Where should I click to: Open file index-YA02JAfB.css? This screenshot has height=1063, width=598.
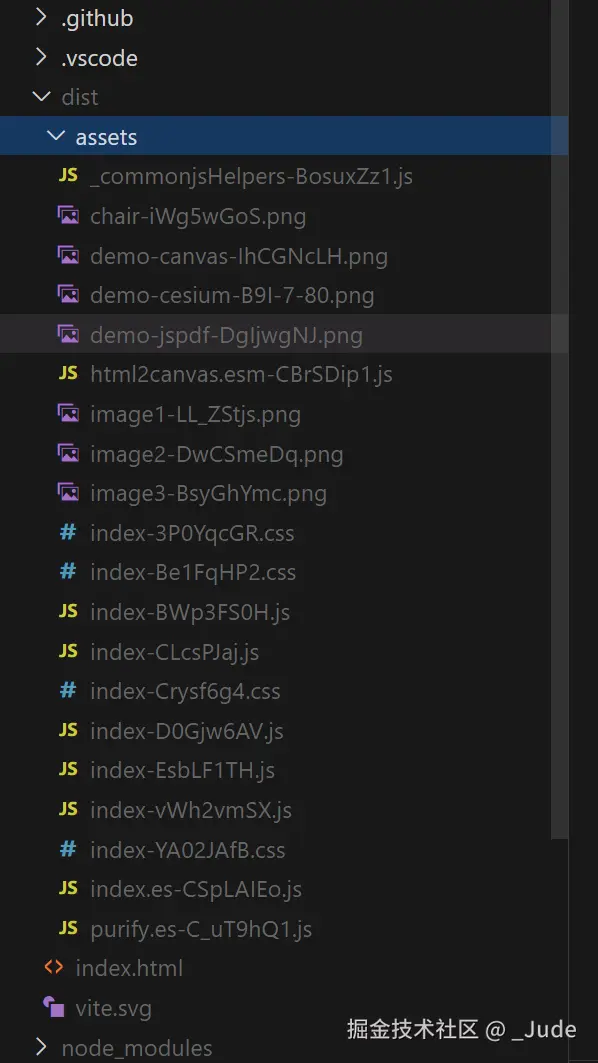[x=188, y=849]
